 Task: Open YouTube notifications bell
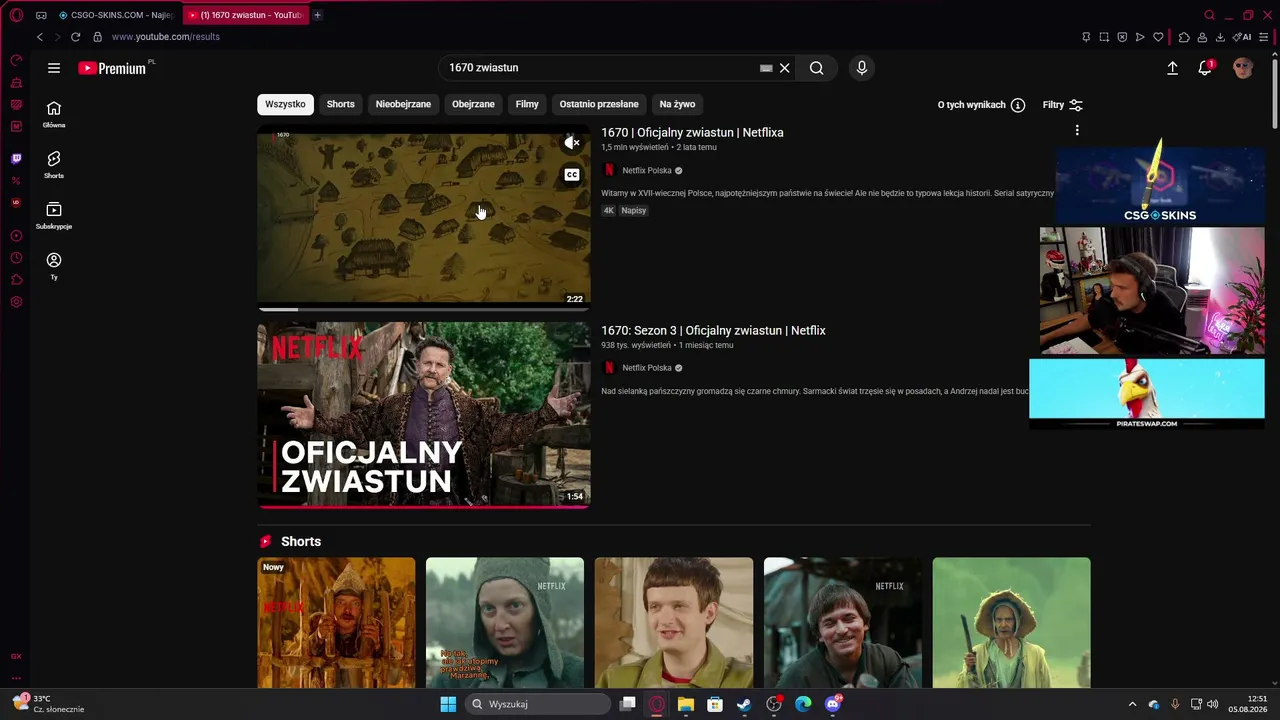(x=1205, y=68)
